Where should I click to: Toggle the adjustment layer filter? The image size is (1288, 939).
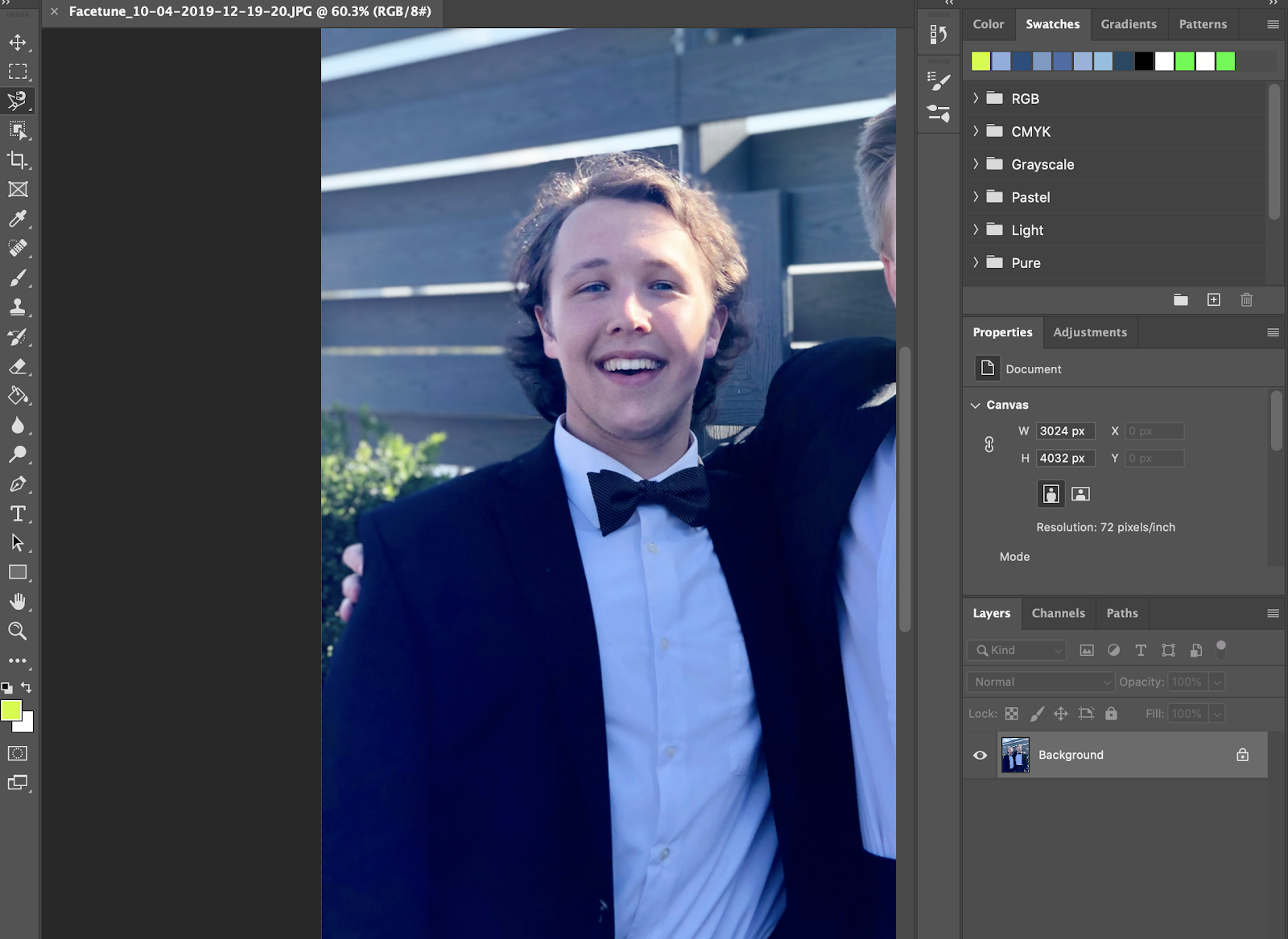coord(1113,650)
